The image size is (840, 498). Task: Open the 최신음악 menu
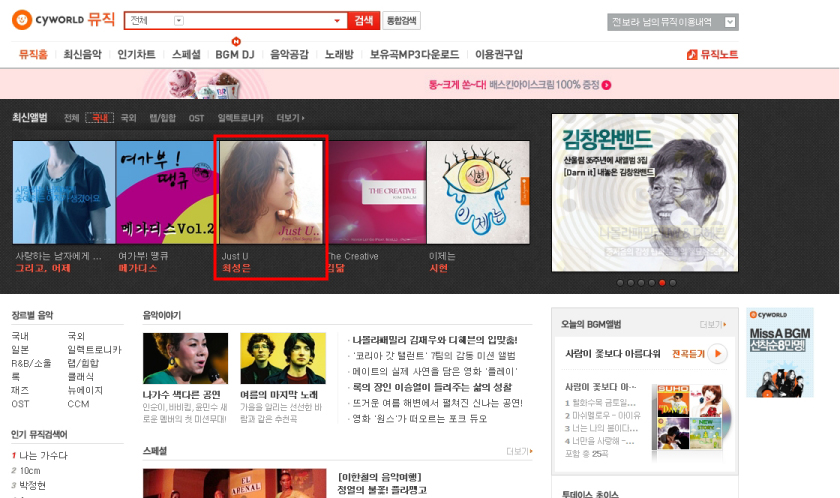pos(82,54)
